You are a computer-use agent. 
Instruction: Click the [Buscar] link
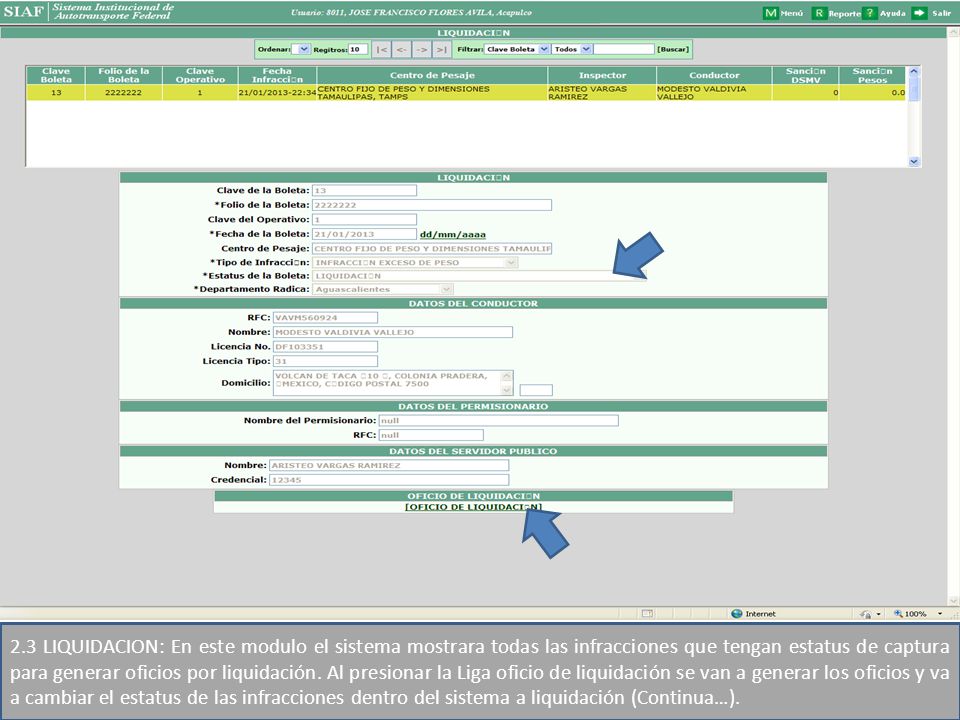click(673, 49)
